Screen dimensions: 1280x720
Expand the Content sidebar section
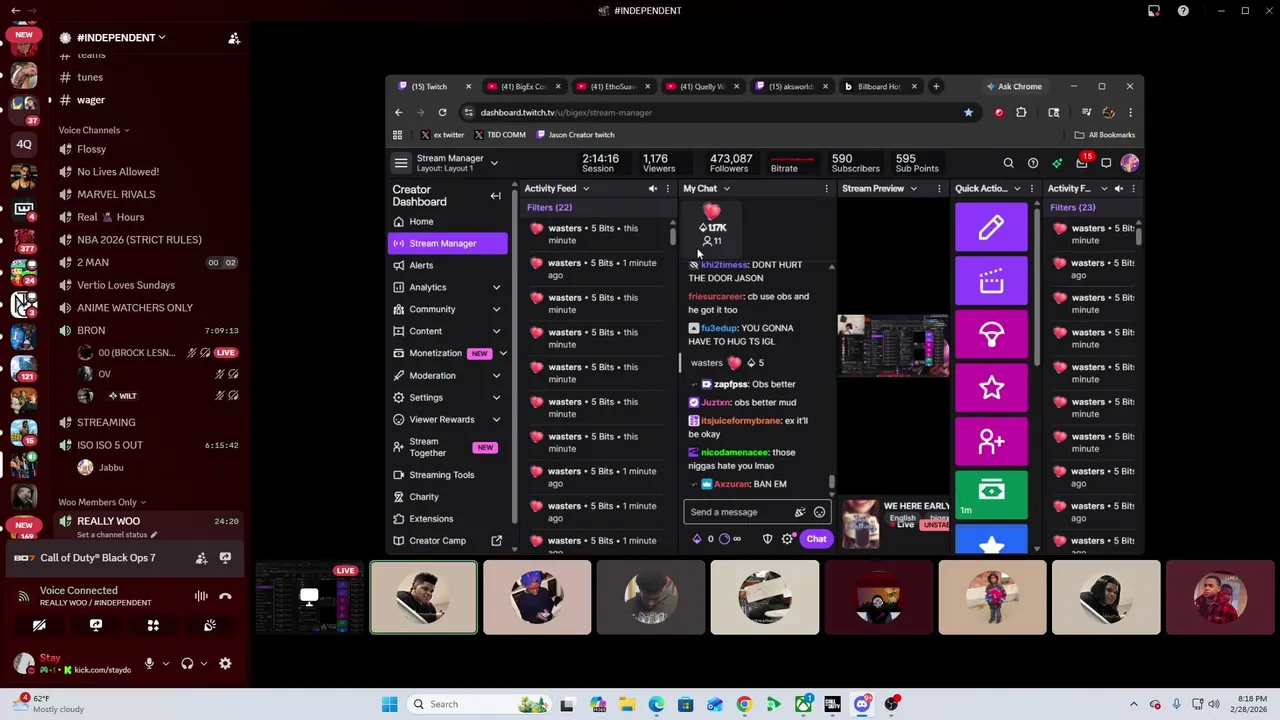point(496,331)
